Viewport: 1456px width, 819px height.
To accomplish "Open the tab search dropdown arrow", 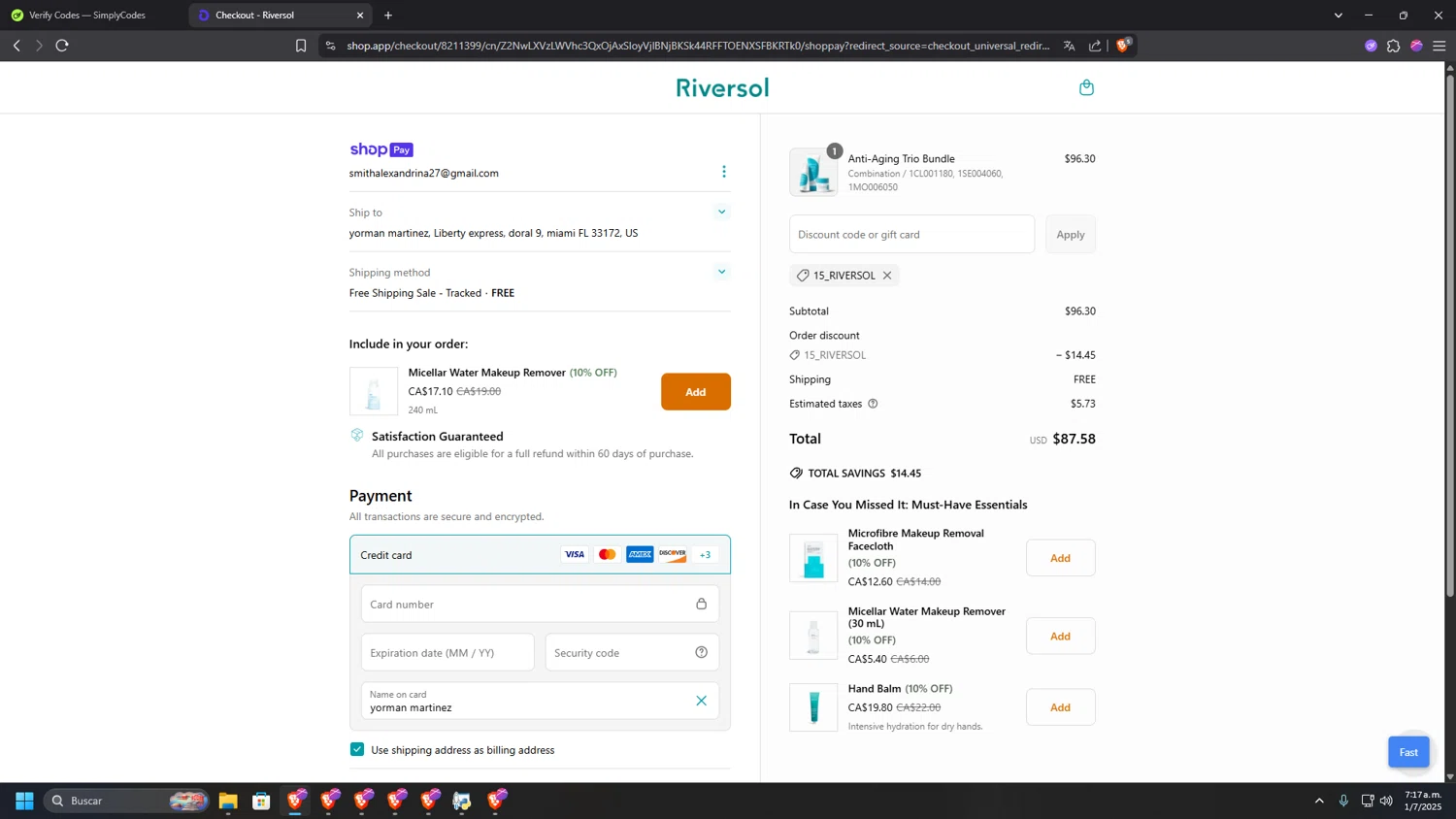I will point(1338,16).
